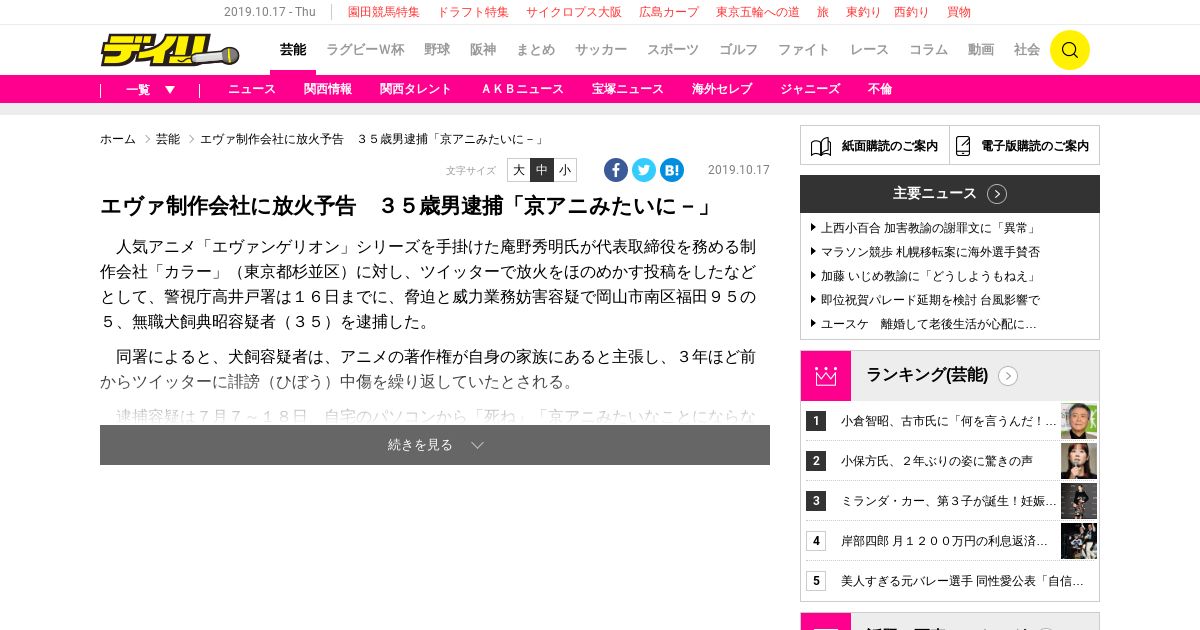The height and width of the screenshot is (630, 1200).
Task: Open the サッカー tab
Action: click(601, 50)
